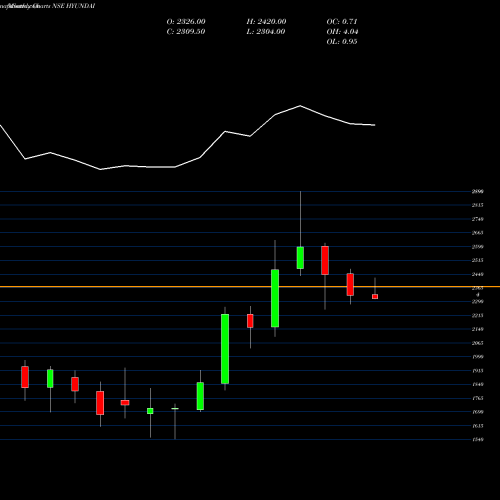Click the open price value O: 2326.00
500x500 pixels.
186,22
